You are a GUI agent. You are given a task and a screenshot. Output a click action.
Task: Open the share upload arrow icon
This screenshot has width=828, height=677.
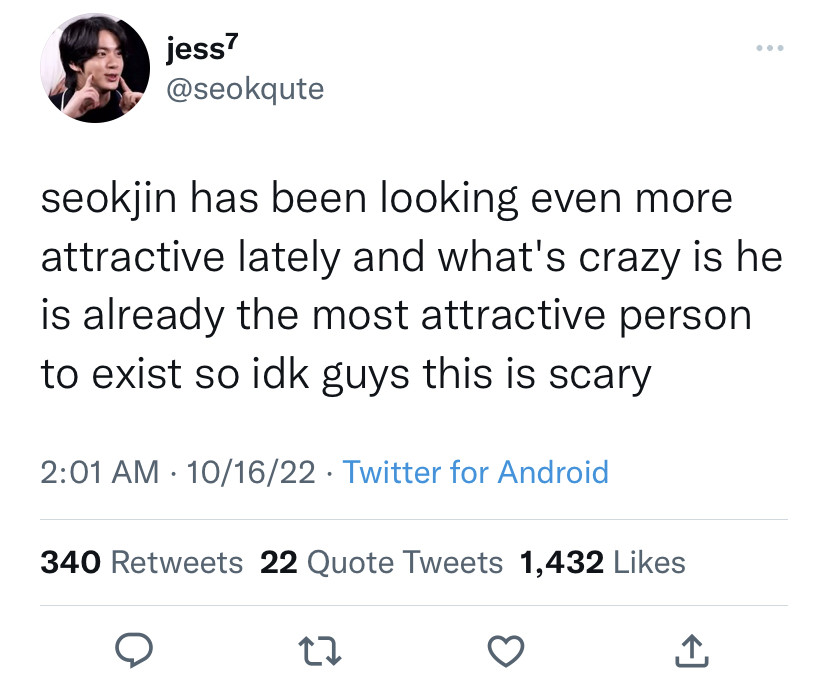point(692,651)
